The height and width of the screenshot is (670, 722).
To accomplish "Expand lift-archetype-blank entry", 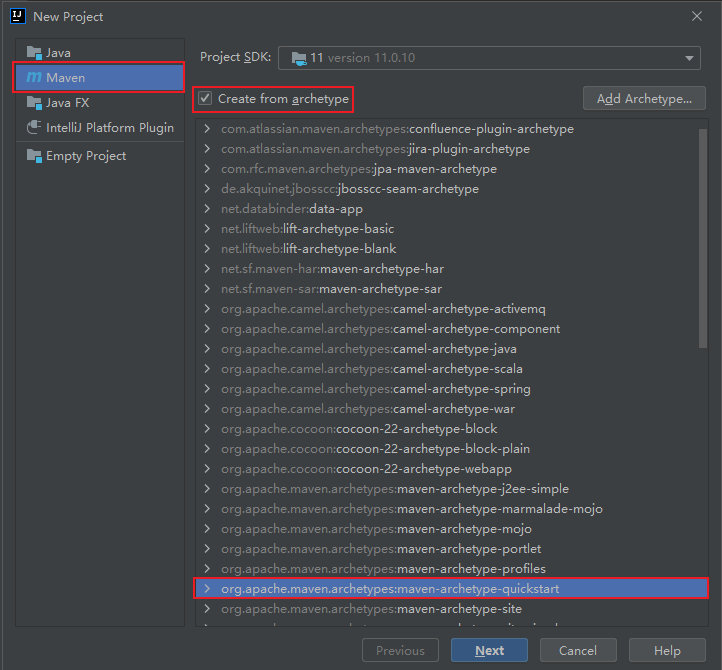I will pos(207,249).
